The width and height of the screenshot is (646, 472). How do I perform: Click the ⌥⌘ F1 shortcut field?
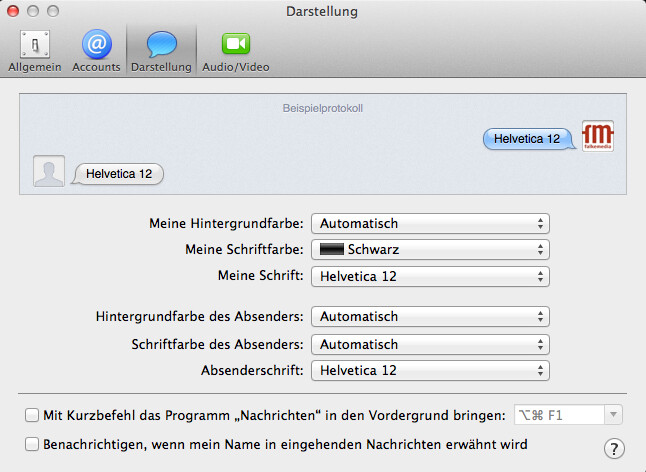tap(559, 415)
